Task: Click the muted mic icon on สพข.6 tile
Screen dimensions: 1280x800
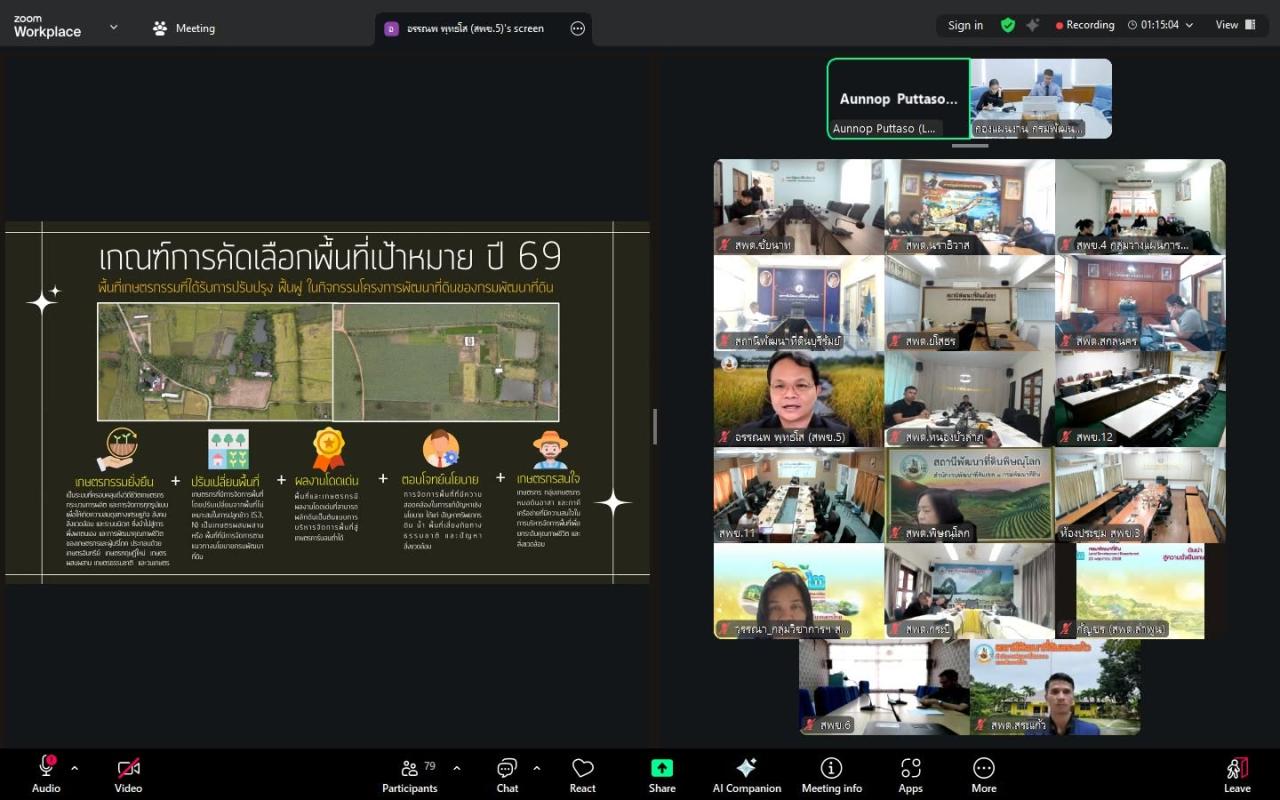Action: click(x=809, y=725)
